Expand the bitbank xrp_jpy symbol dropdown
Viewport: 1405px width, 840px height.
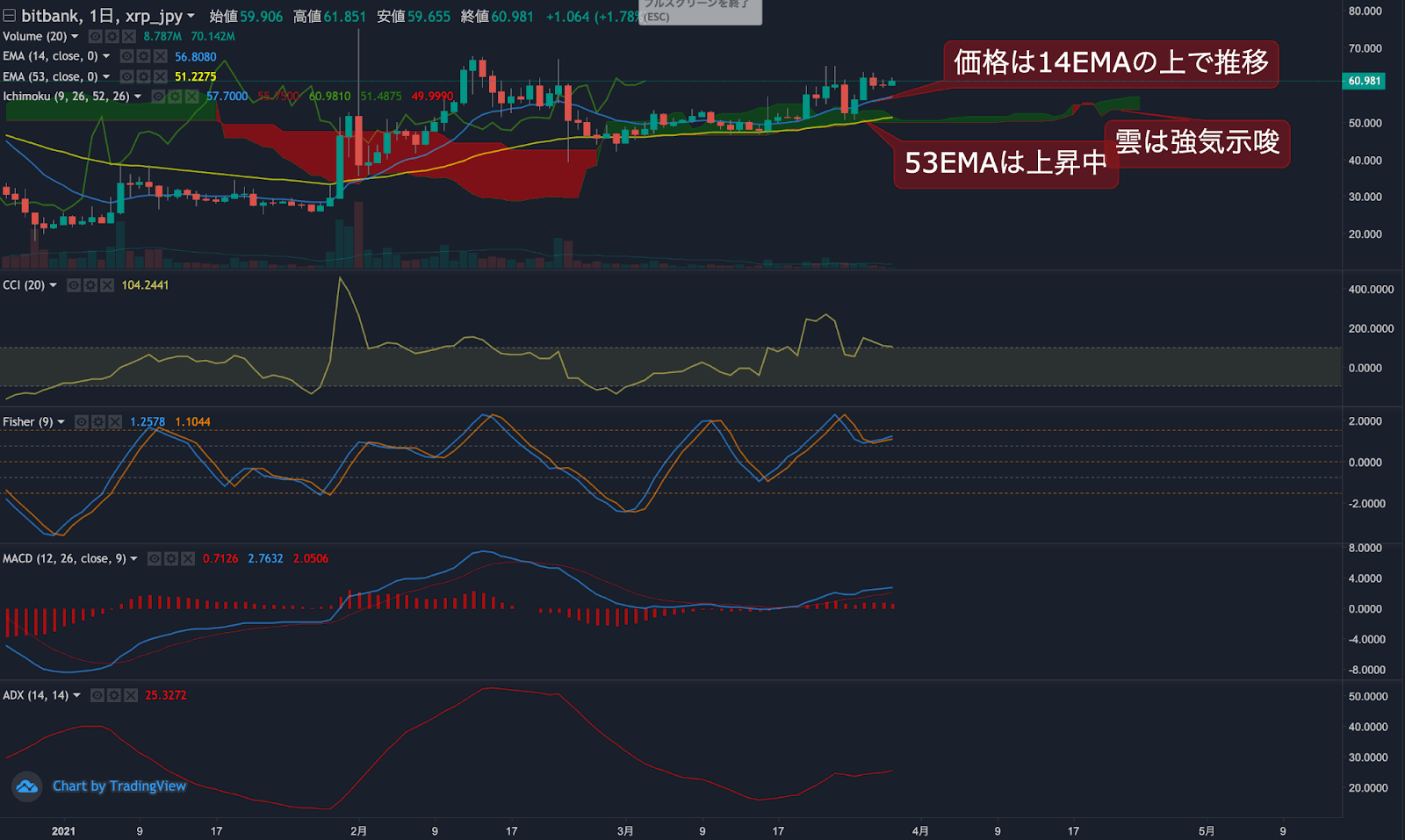(x=191, y=17)
